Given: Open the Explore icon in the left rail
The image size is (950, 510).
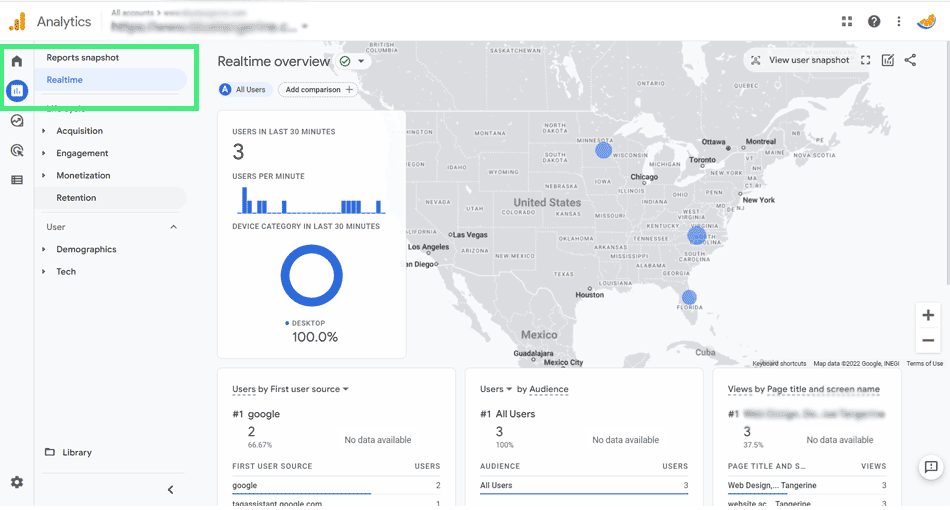Looking at the screenshot, I should pos(17,121).
